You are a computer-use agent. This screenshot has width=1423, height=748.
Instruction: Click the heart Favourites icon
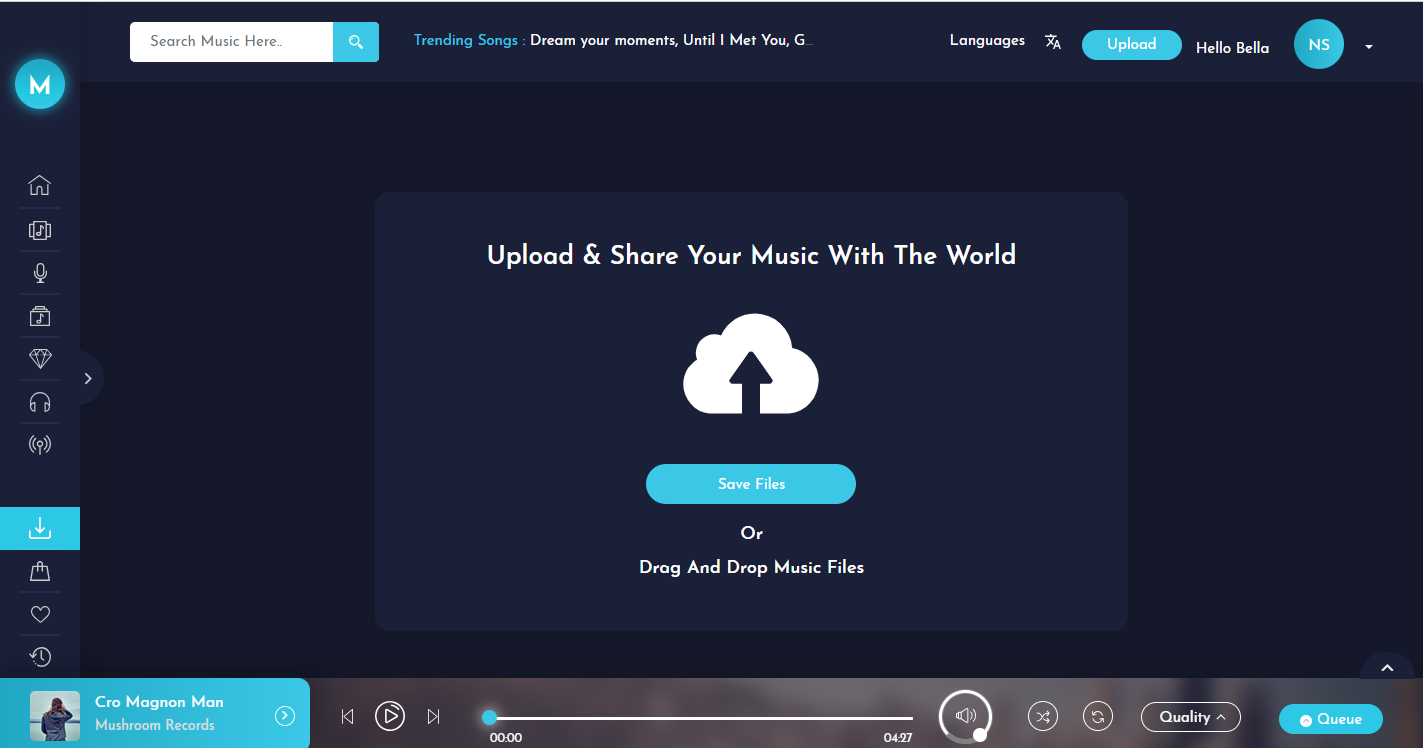[40, 614]
